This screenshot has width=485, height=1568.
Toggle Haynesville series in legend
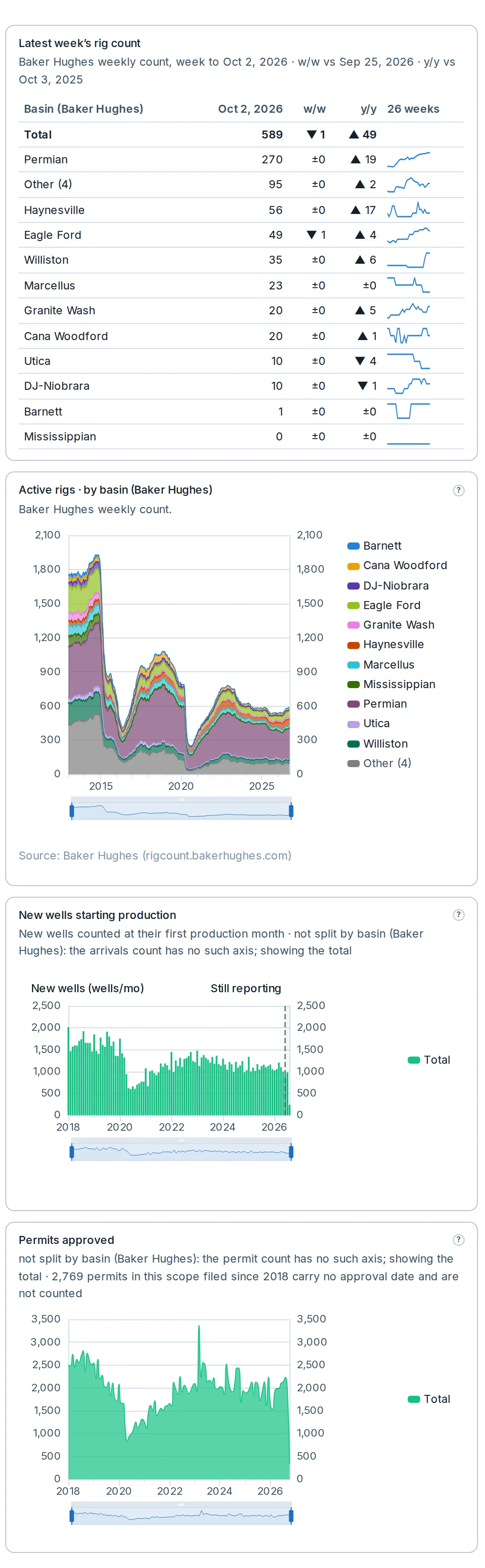click(385, 645)
